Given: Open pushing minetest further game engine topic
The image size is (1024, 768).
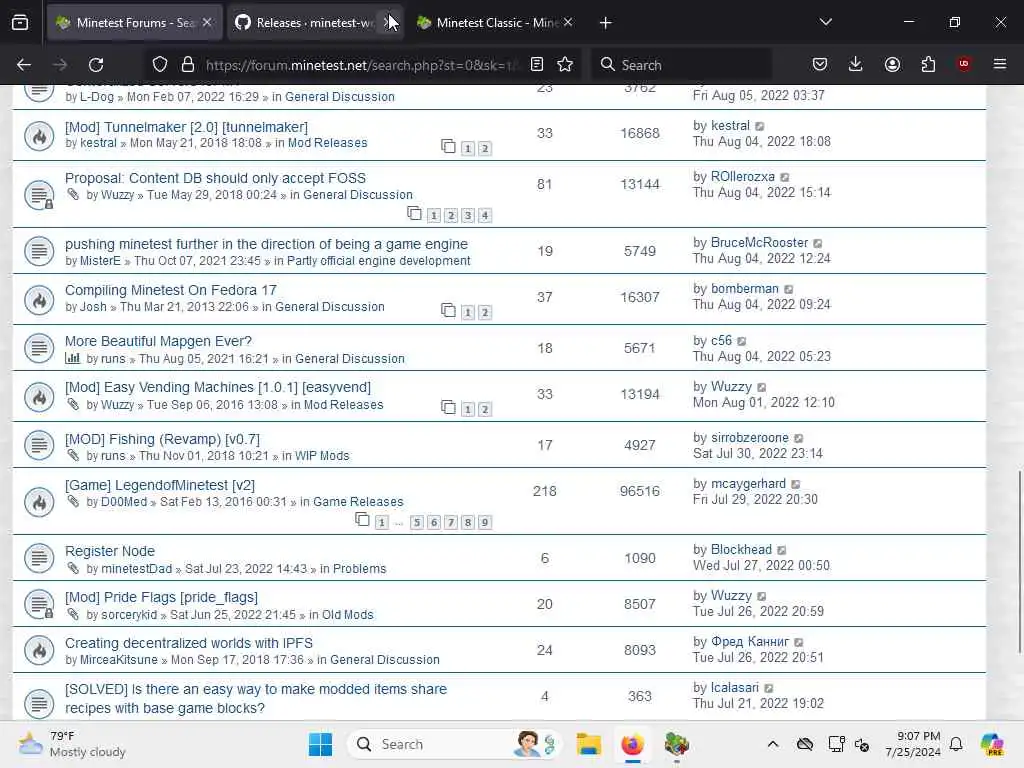Looking at the screenshot, I should pos(266,244).
